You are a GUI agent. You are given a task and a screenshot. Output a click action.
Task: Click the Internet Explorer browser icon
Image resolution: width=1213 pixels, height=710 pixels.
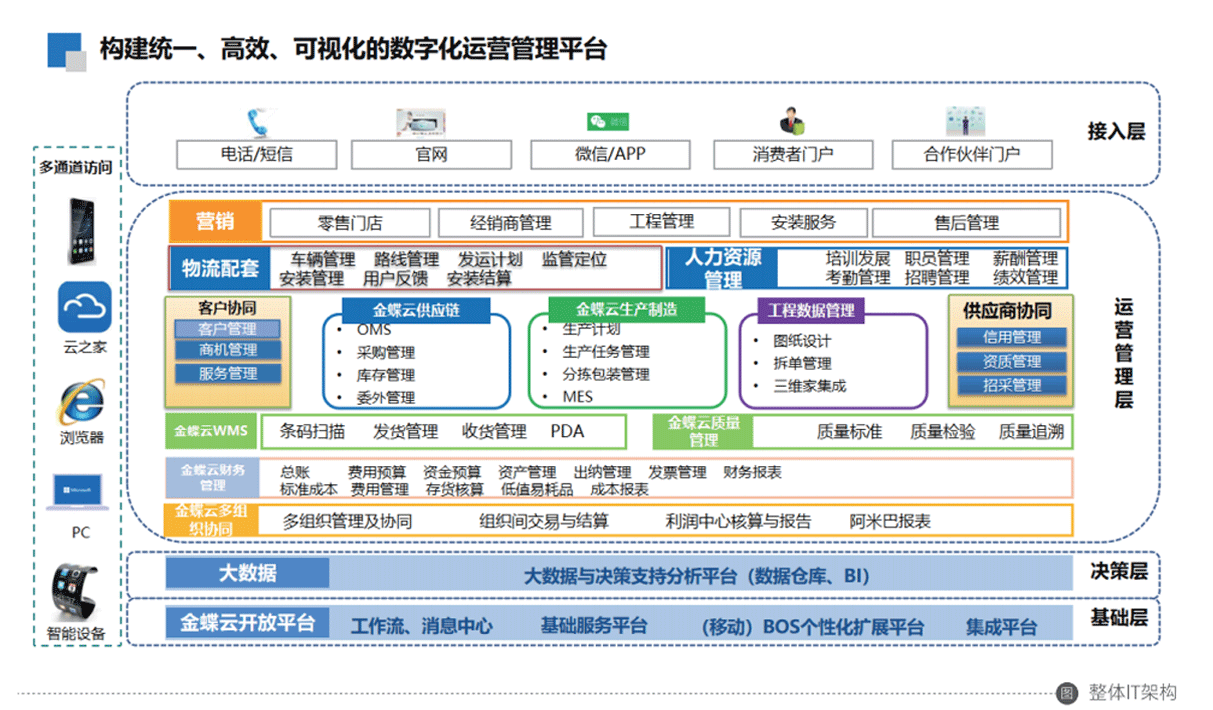coord(81,402)
